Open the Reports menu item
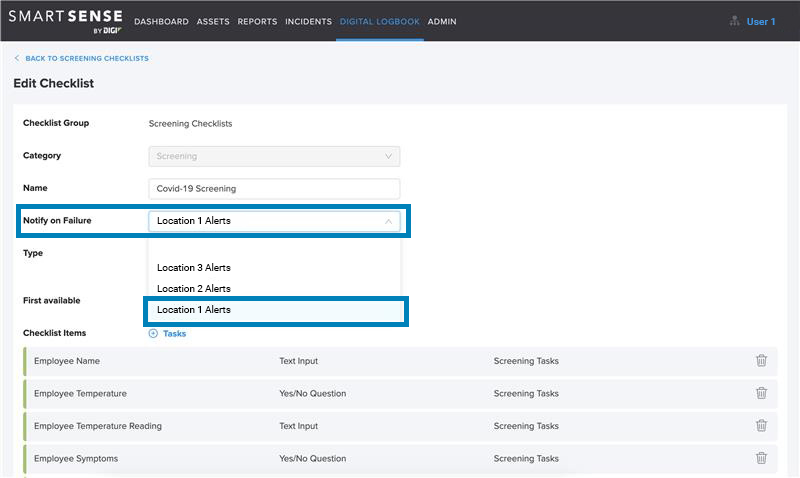 [257, 21]
